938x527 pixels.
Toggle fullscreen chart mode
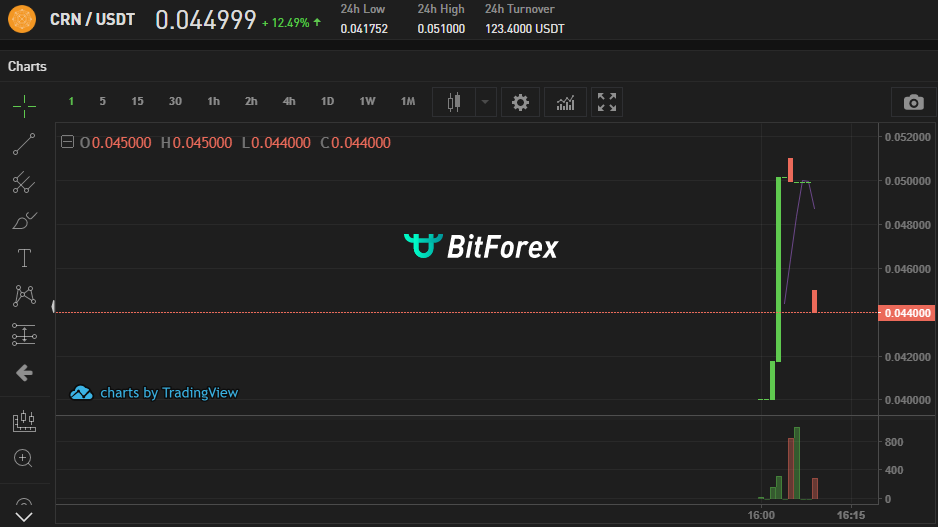coord(607,102)
